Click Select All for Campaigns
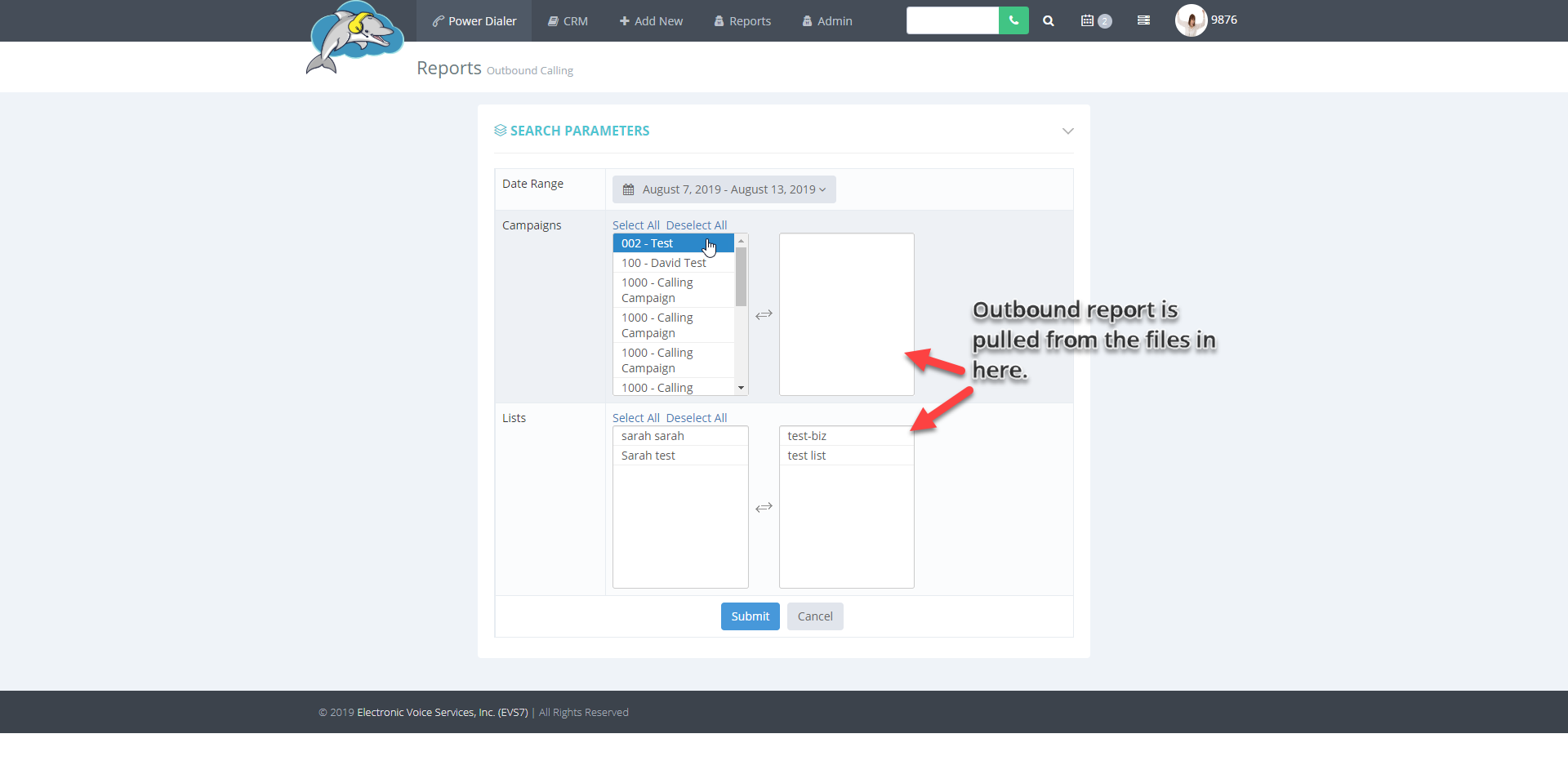The width and height of the screenshot is (1568, 765). tap(636, 225)
